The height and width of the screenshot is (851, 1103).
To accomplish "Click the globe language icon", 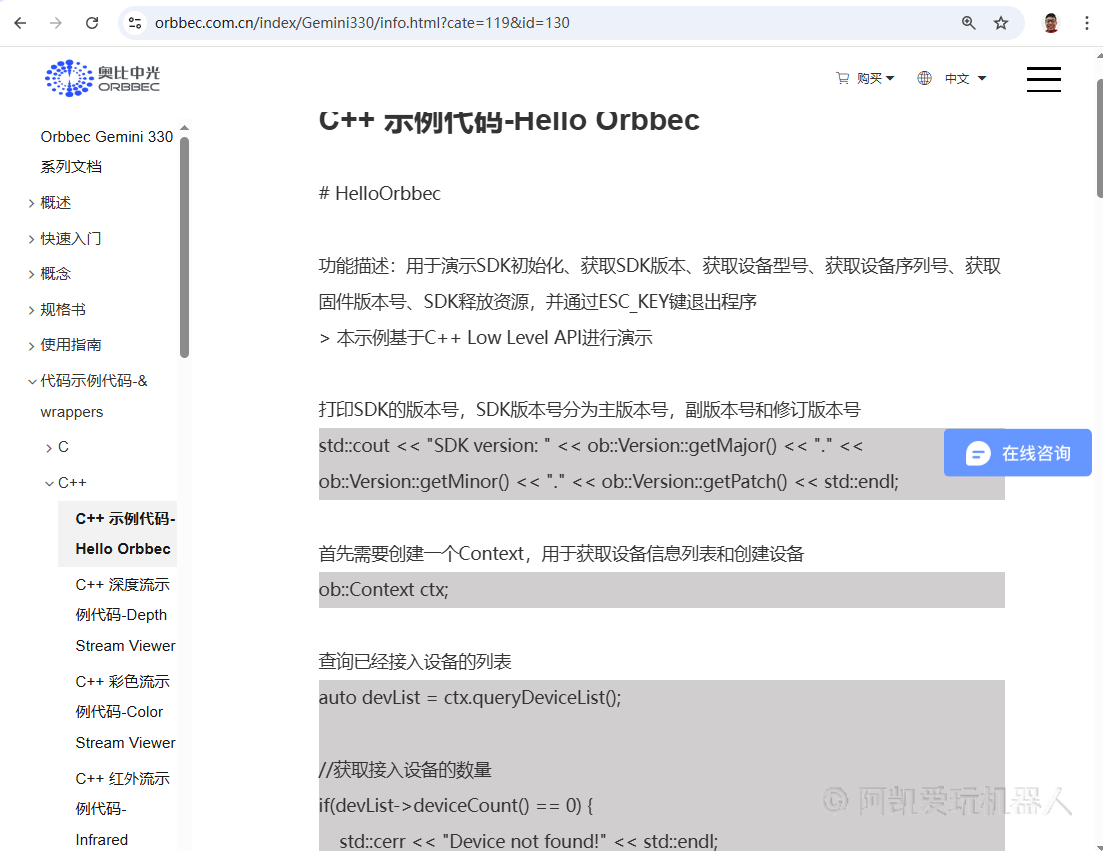I will tap(924, 78).
